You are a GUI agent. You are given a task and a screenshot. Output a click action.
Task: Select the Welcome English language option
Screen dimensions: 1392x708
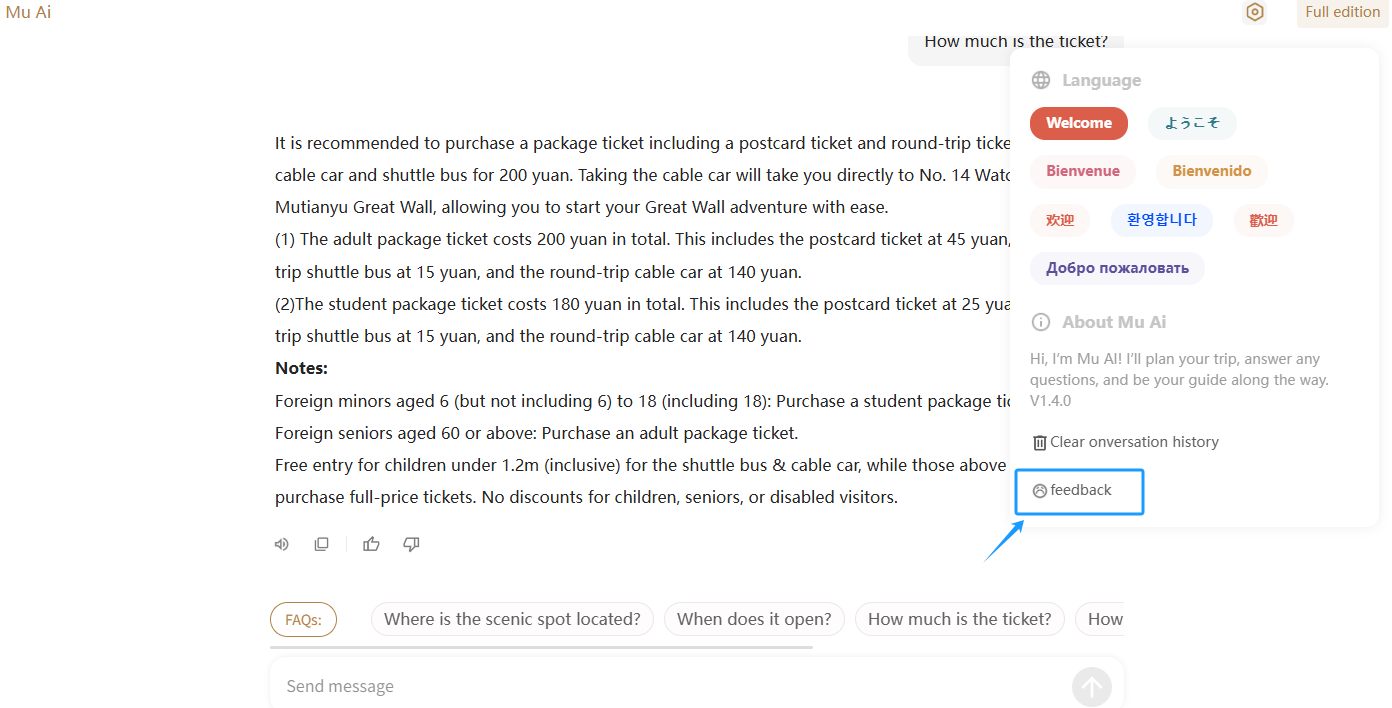1079,123
